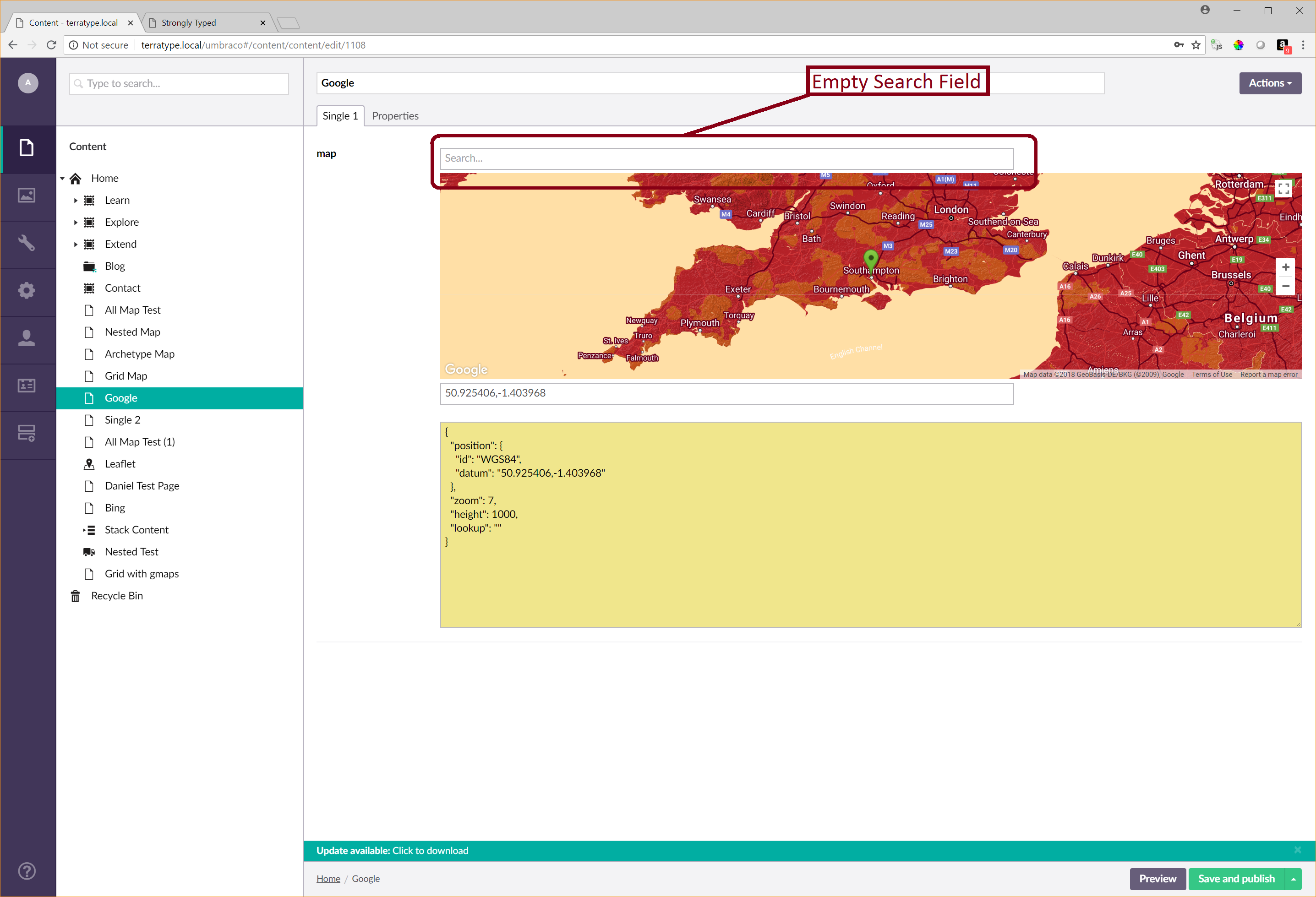Open the Terms of Use map link
The height and width of the screenshot is (897, 1316).
pos(1212,375)
